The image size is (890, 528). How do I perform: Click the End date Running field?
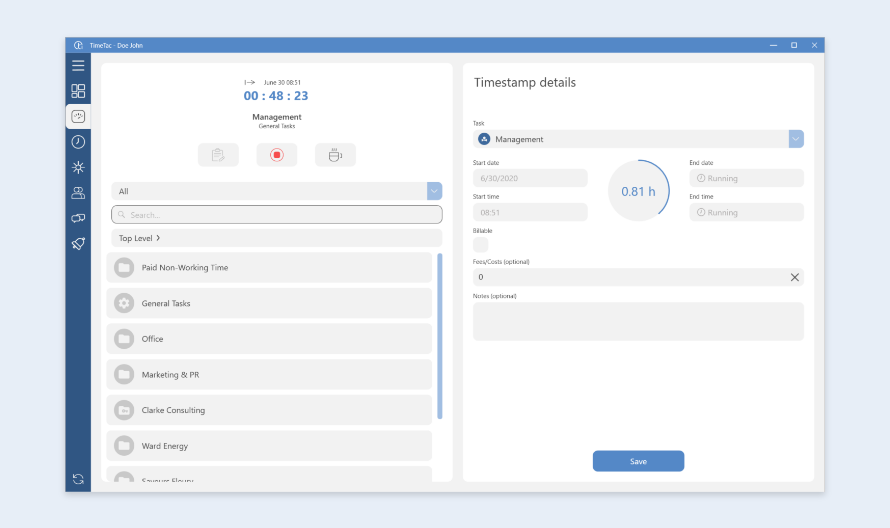tap(746, 178)
